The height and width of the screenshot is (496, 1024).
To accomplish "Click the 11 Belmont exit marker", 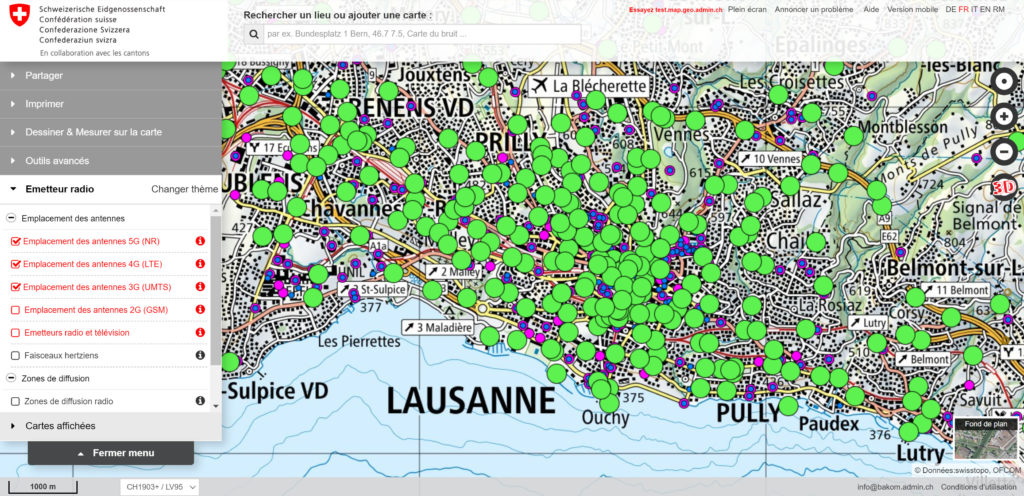I will [x=955, y=290].
